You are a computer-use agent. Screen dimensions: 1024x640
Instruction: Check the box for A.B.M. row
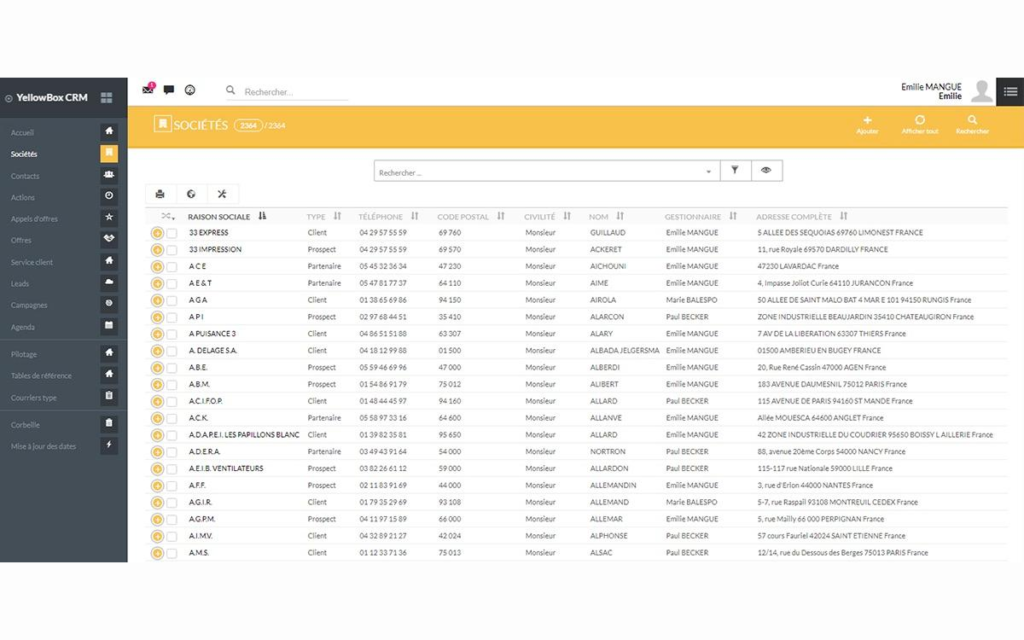point(172,385)
